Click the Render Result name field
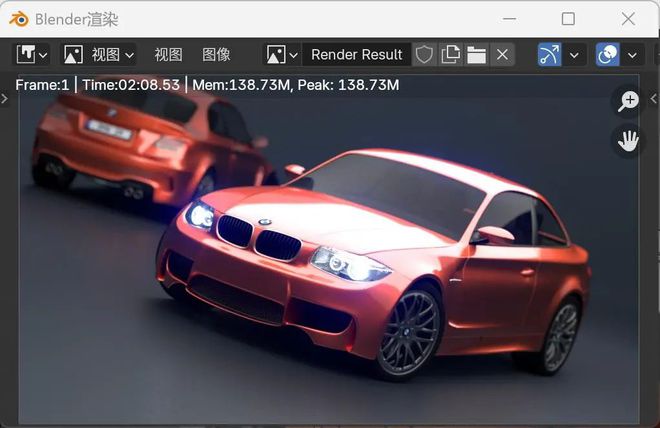 pyautogui.click(x=357, y=55)
